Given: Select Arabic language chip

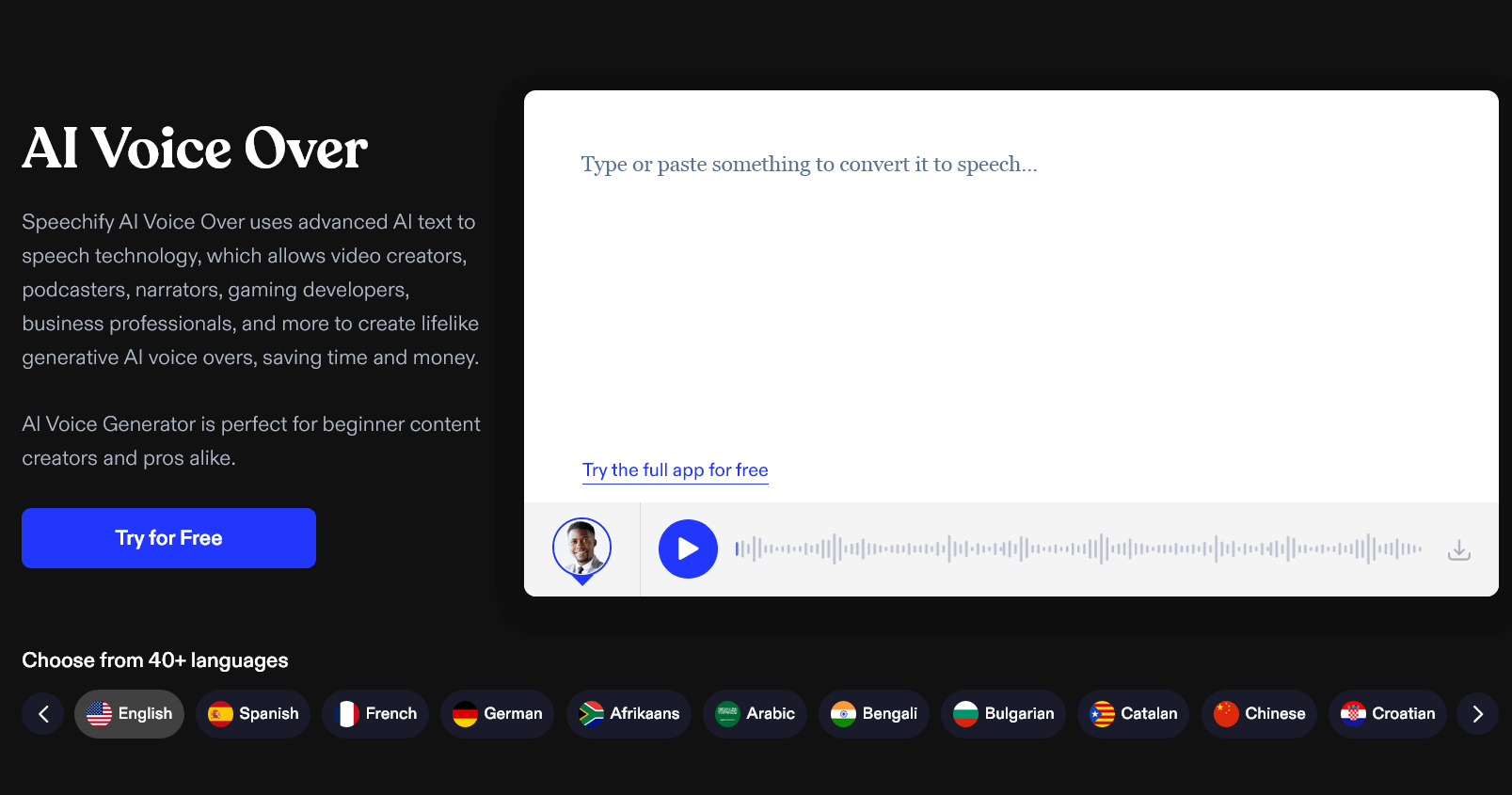Looking at the screenshot, I should coord(755,714).
